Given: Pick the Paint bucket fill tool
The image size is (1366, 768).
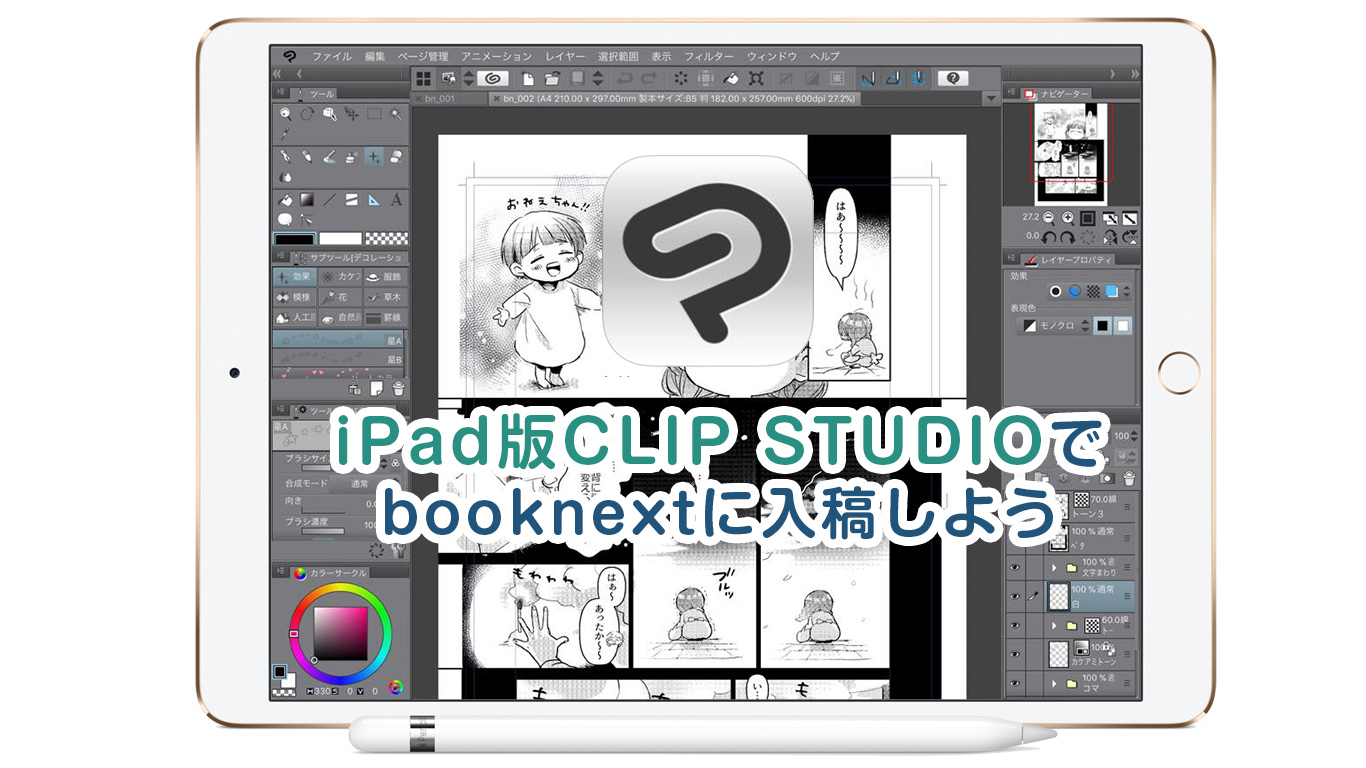Looking at the screenshot, I should point(283,199).
